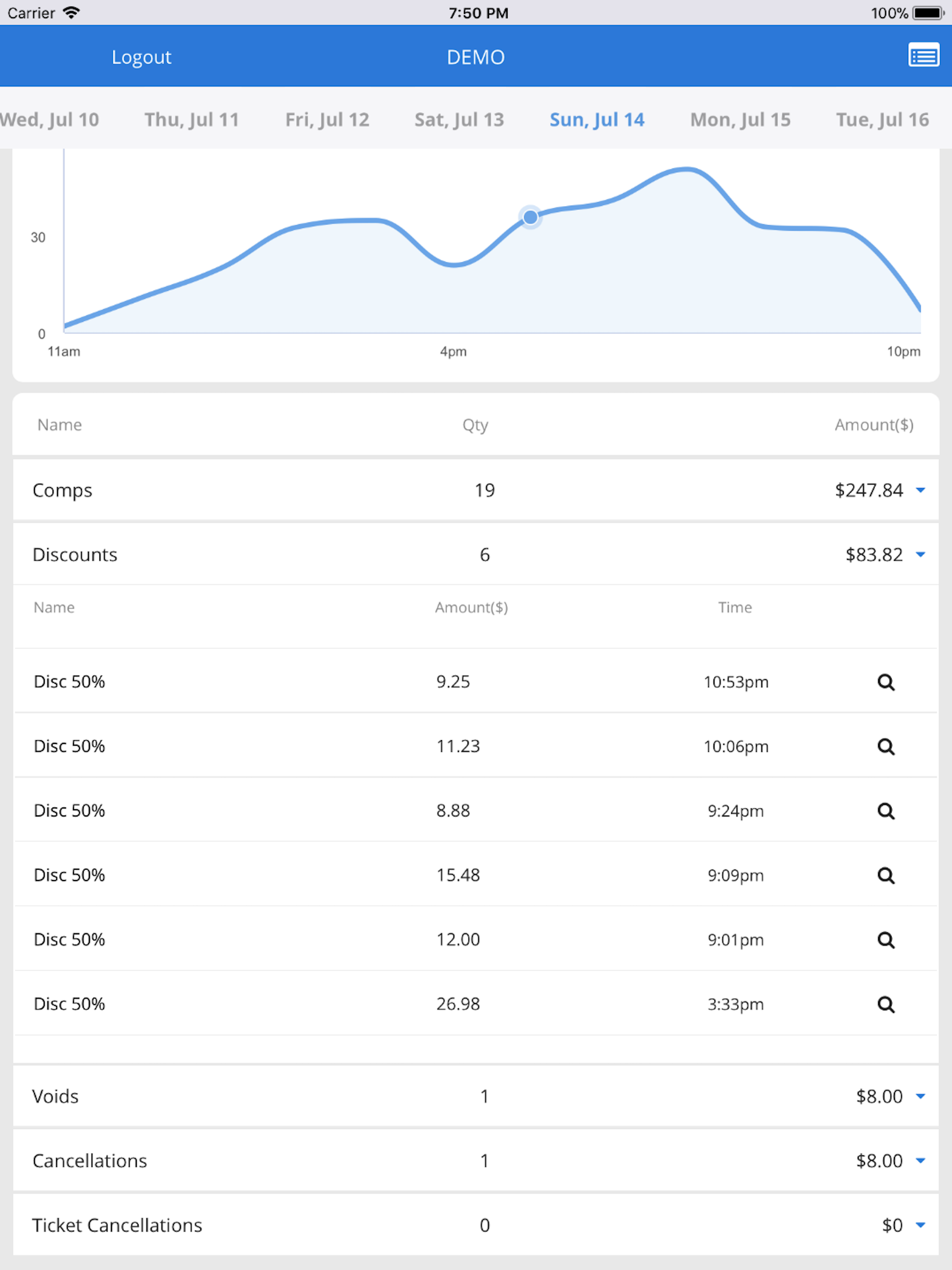Open magnifier for the 10:53pm discount
Screen dimensions: 952x1270
(x=886, y=681)
